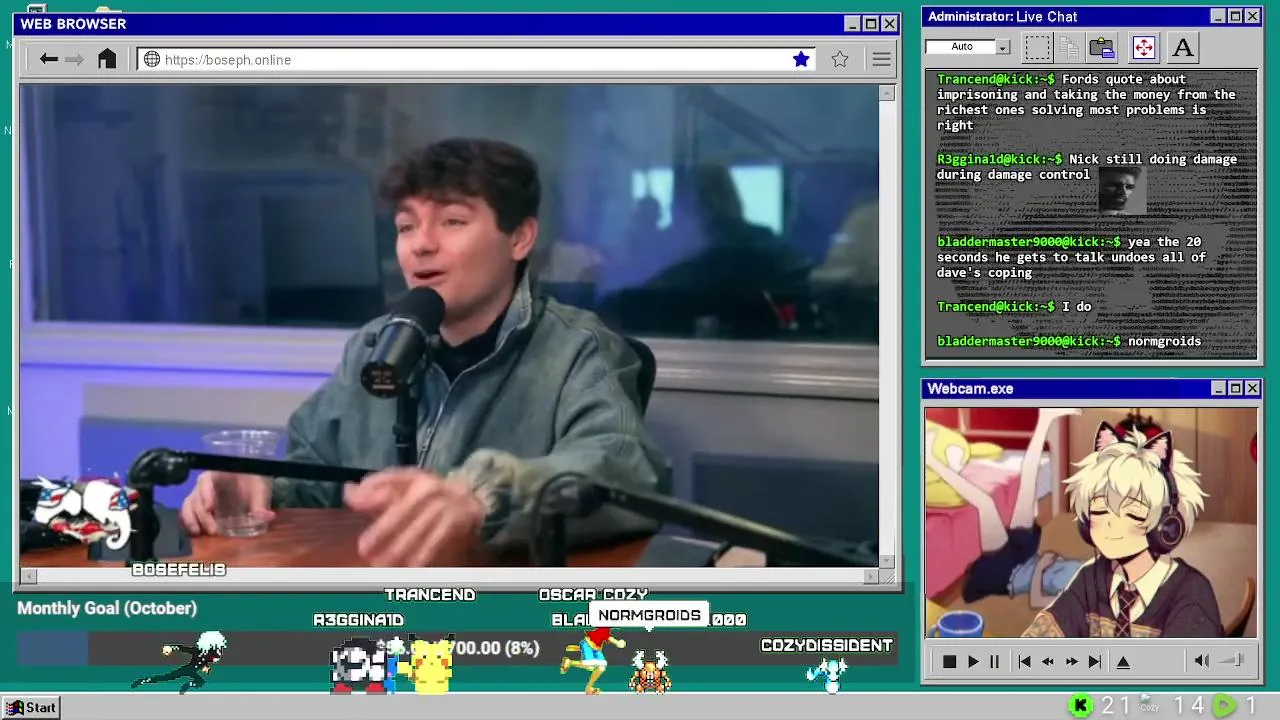The width and height of the screenshot is (1280, 720).
Task: Click the green Kick icon in the taskbar
Action: click(1081, 706)
